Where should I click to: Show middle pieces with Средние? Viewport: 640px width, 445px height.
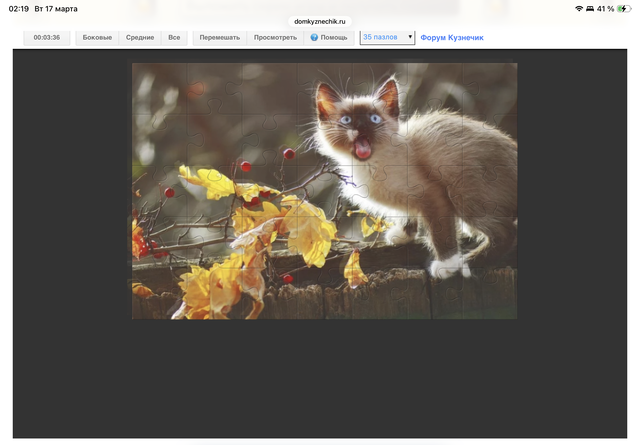coord(140,37)
